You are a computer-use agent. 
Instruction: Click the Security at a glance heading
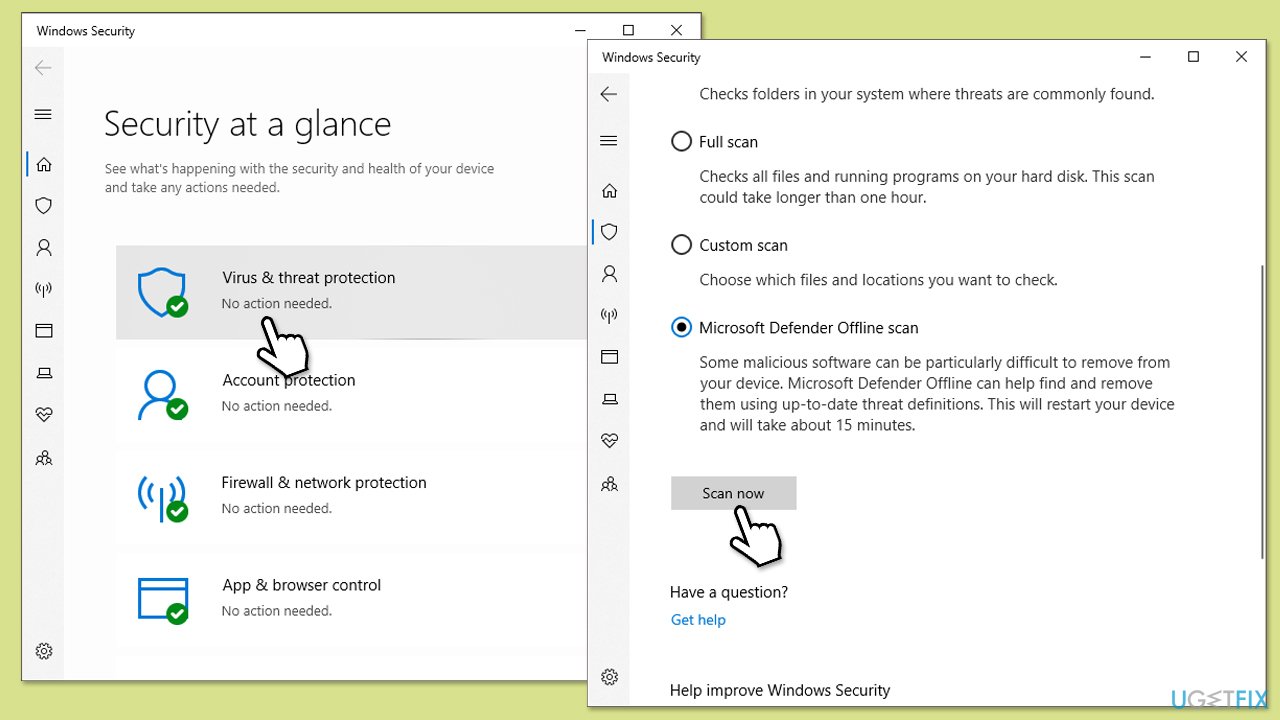click(x=248, y=124)
